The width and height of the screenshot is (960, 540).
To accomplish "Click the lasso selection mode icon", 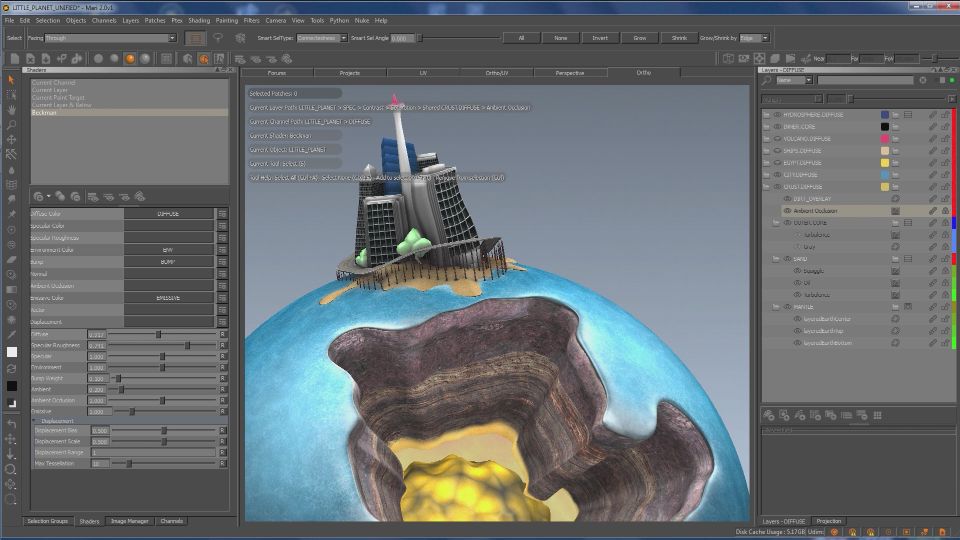I will (218, 38).
